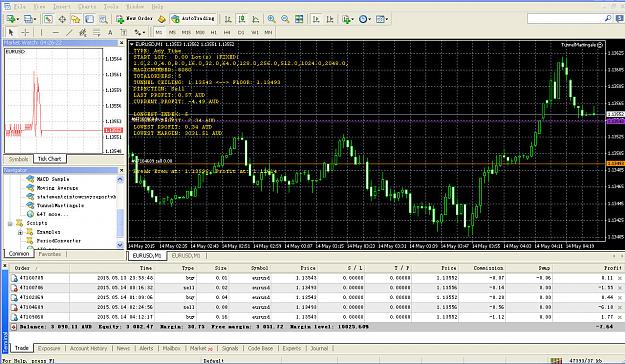Launch MetaEditor from the toolbar
625x364 pixels.
point(161,19)
